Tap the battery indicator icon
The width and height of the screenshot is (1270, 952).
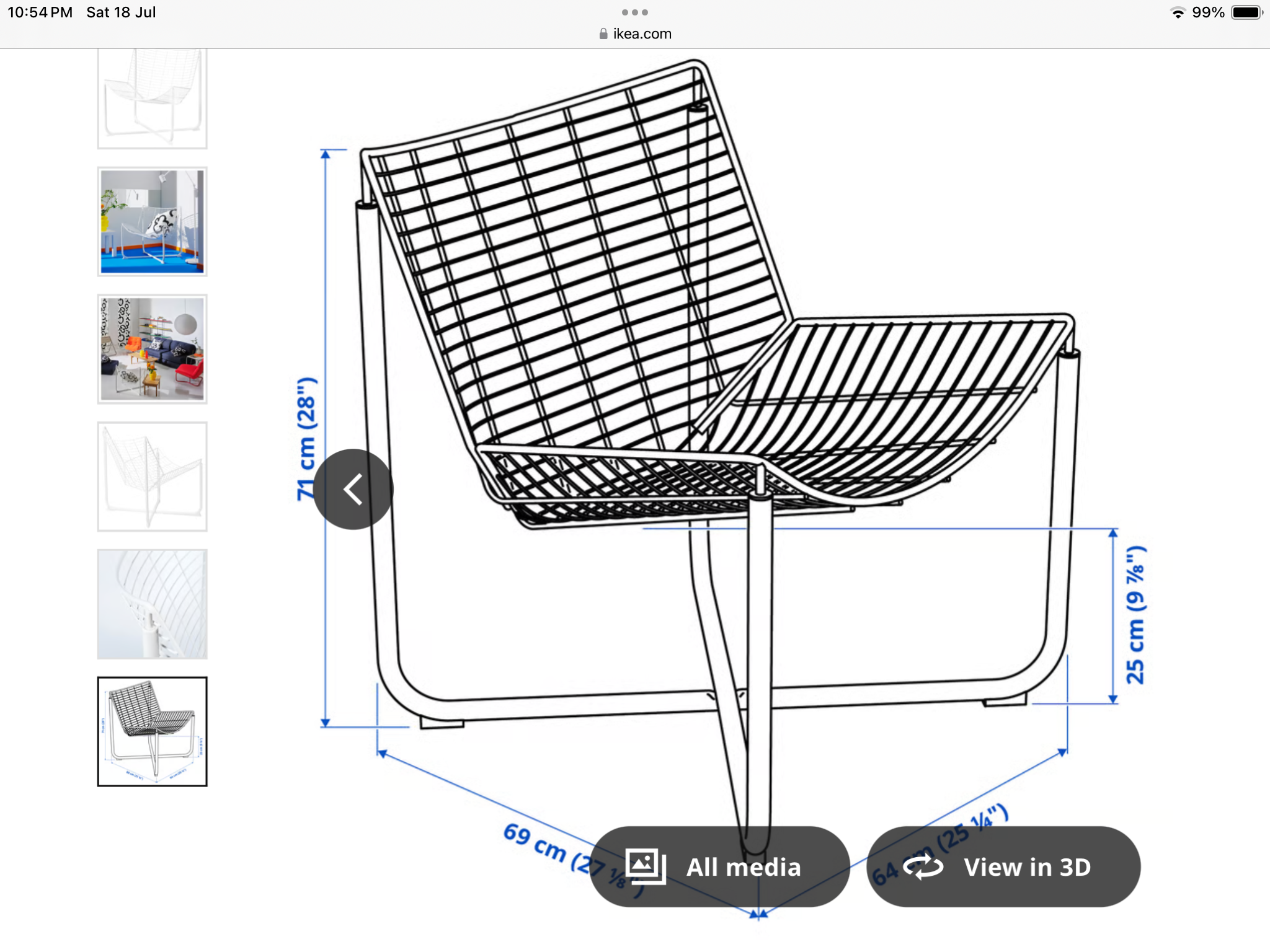coord(1246,12)
